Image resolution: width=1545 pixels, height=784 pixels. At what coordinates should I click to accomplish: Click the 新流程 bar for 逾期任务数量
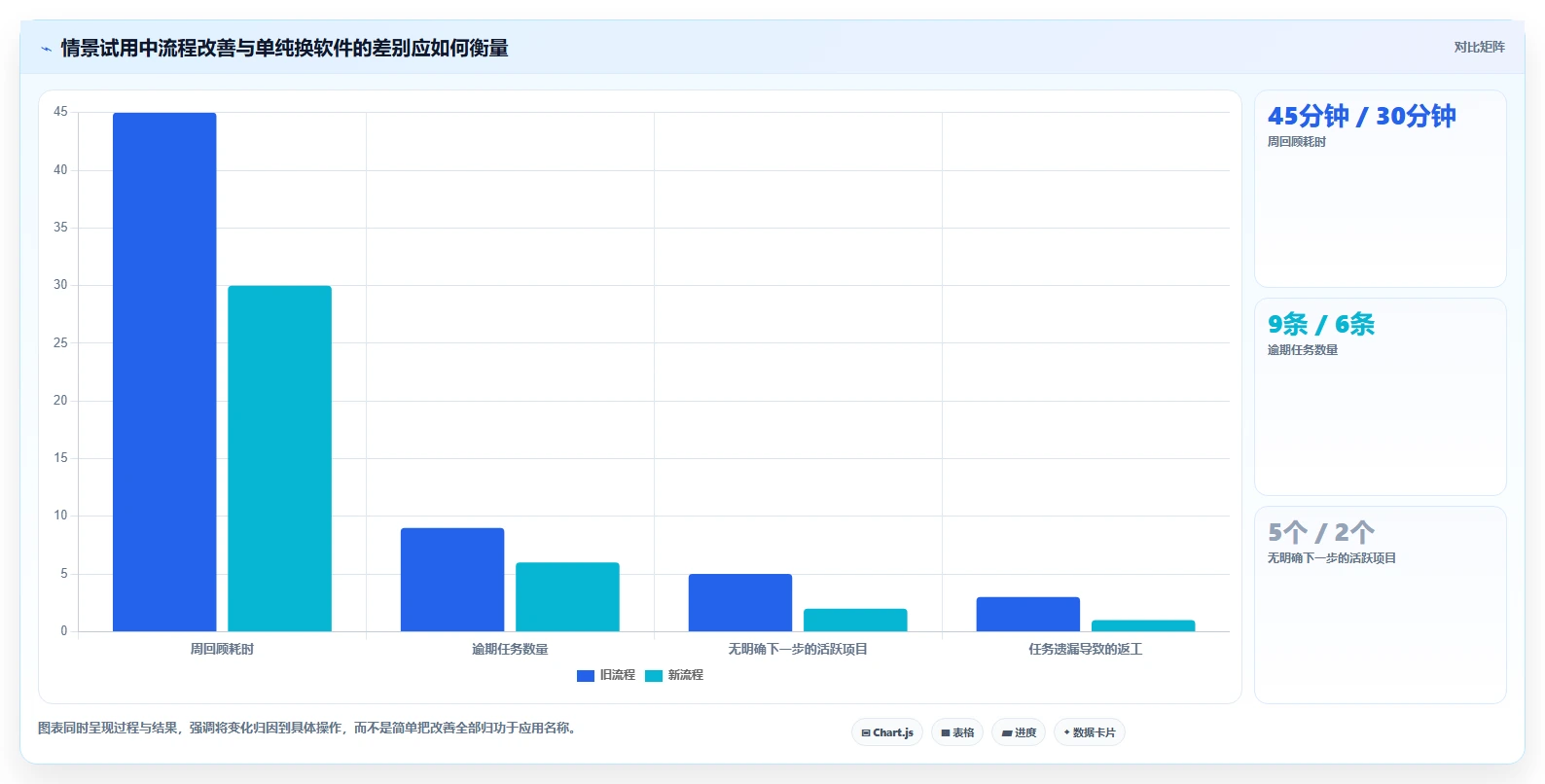[567, 596]
